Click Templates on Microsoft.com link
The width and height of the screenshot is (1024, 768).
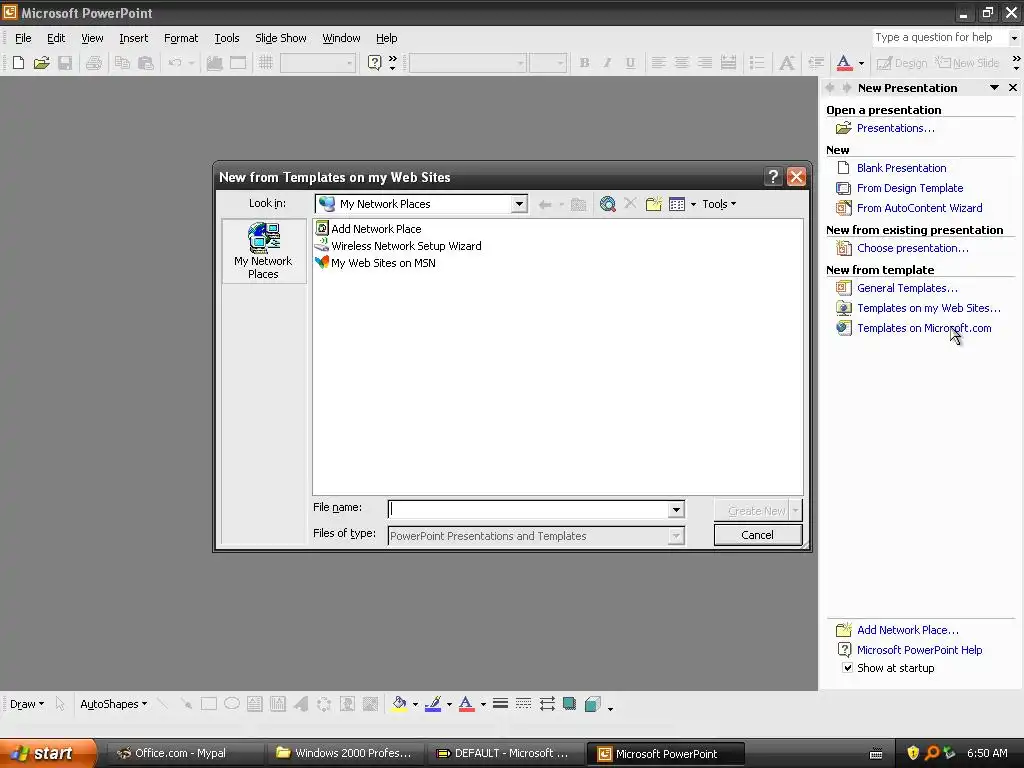924,328
